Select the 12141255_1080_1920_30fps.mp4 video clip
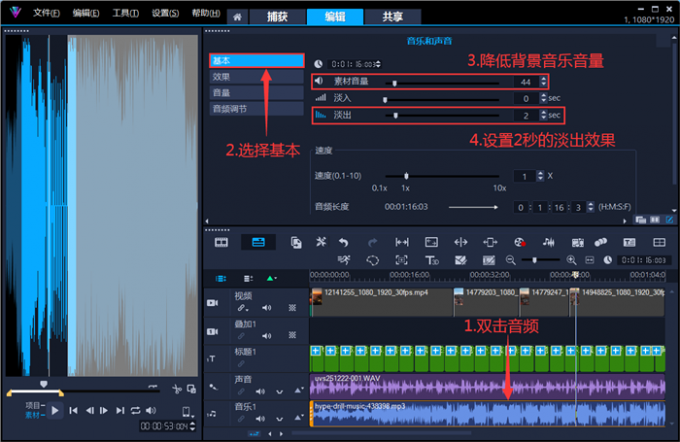Viewport: 680px width, 442px height. [382, 302]
